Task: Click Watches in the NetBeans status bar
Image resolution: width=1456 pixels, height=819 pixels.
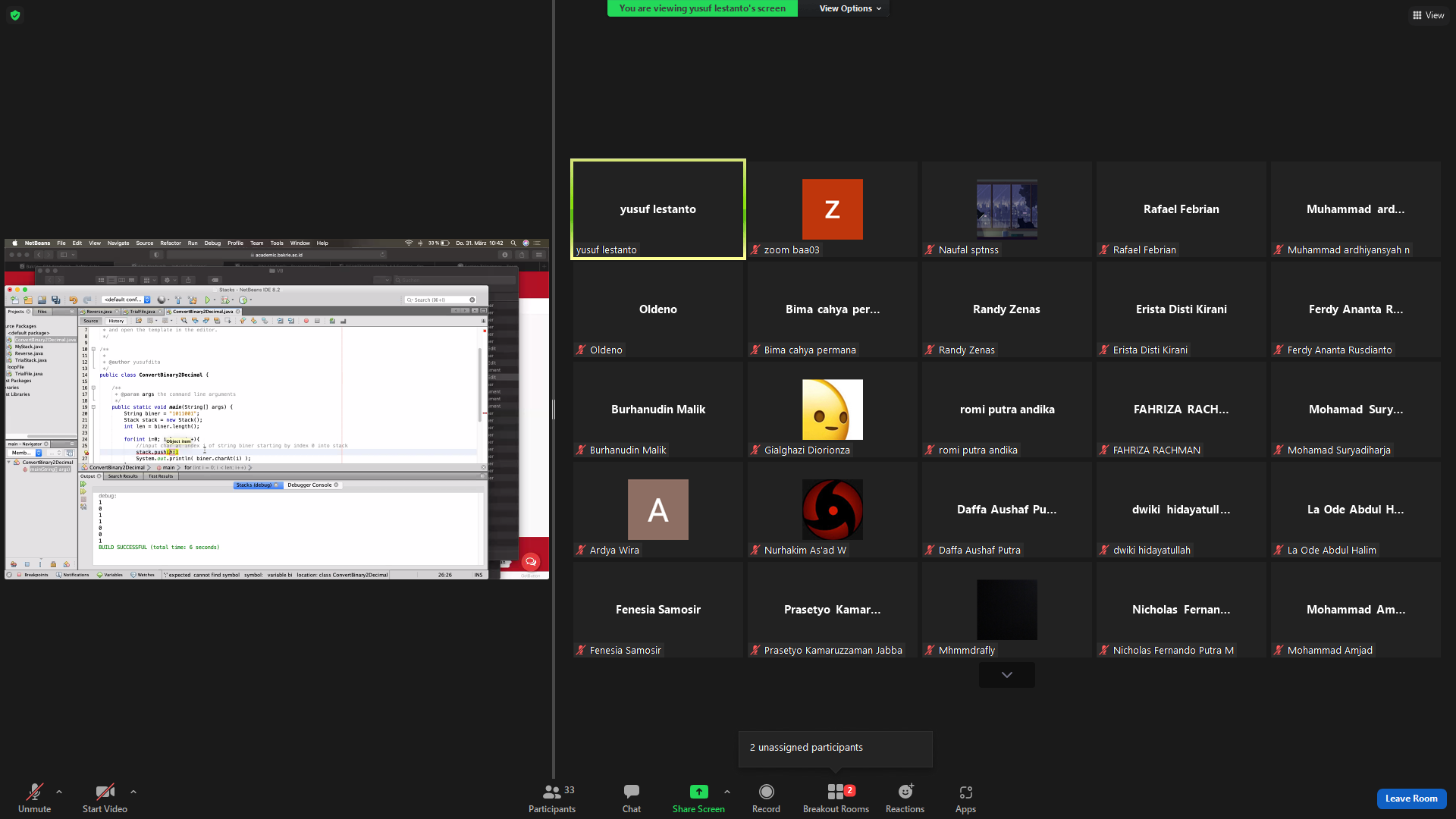Action: (x=143, y=575)
